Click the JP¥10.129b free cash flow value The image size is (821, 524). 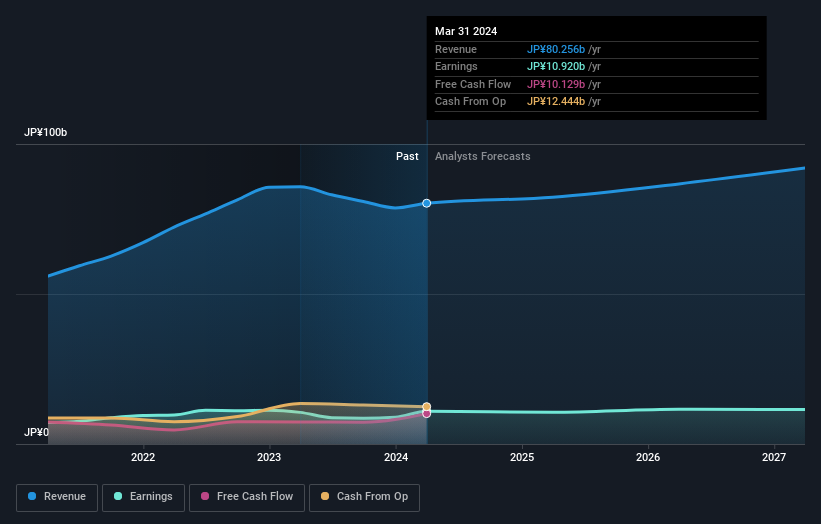(556, 84)
